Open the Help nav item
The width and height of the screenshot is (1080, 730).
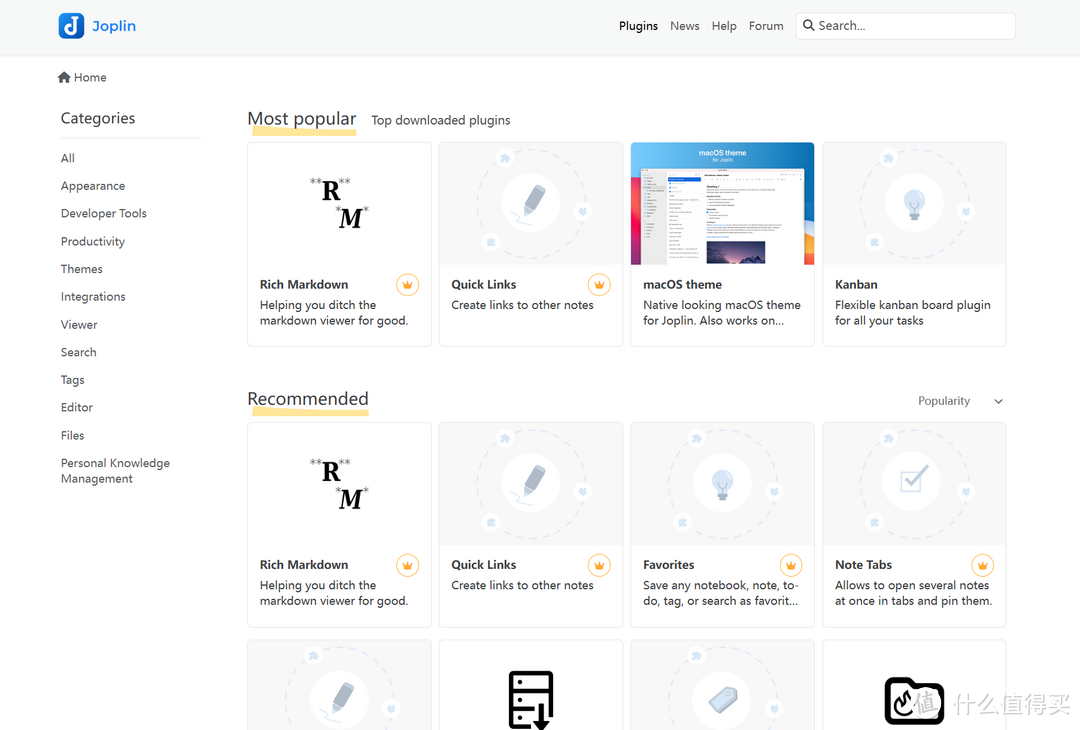point(724,25)
